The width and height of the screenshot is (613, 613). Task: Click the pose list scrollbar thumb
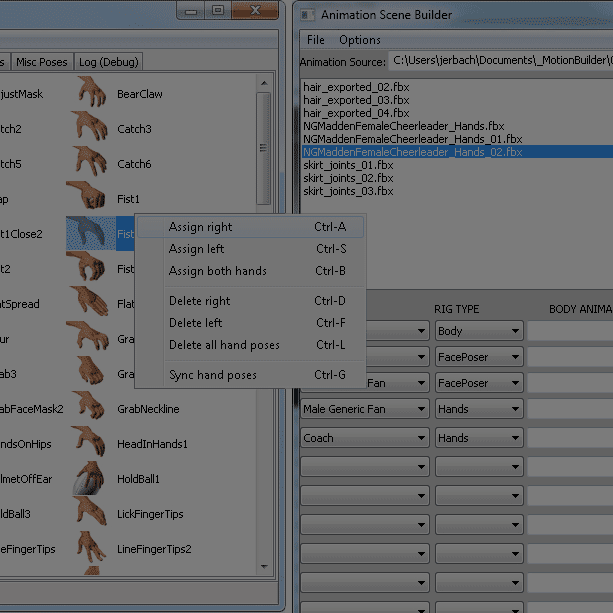click(x=263, y=148)
